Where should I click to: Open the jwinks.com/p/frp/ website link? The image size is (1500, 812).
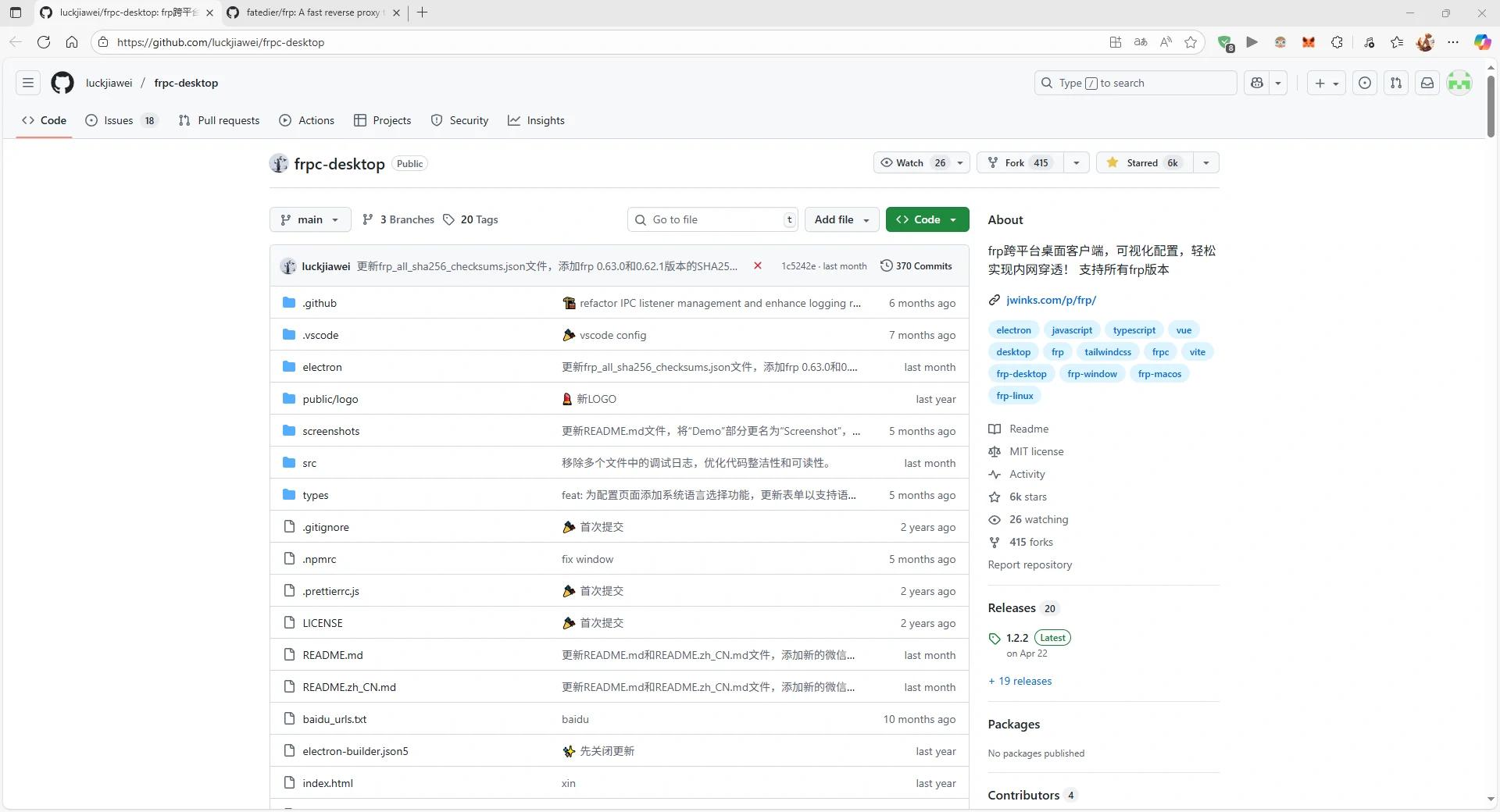(1051, 300)
